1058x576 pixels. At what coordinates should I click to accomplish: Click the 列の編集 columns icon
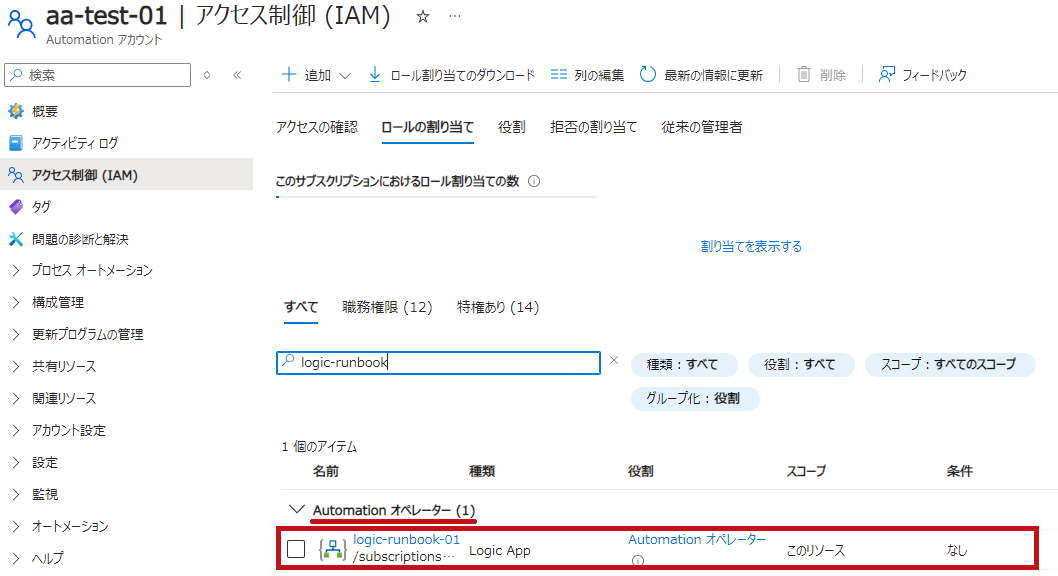pos(559,74)
